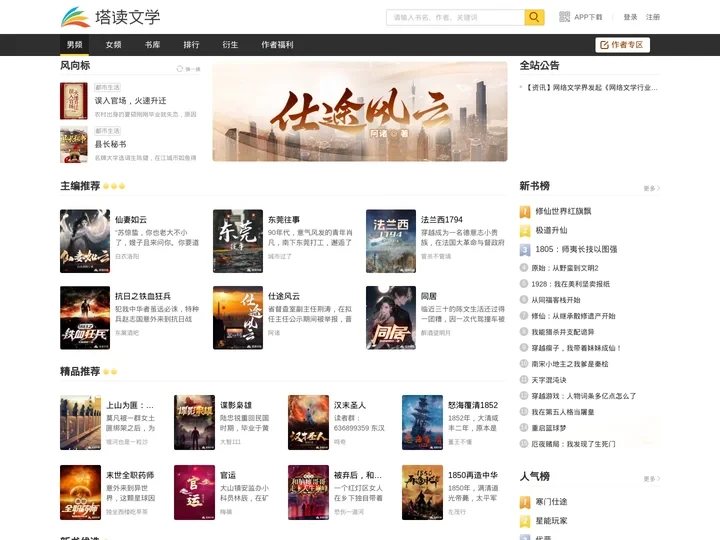Open 极道升仙 in 新书榜
The image size is (720, 540).
[x=551, y=230]
